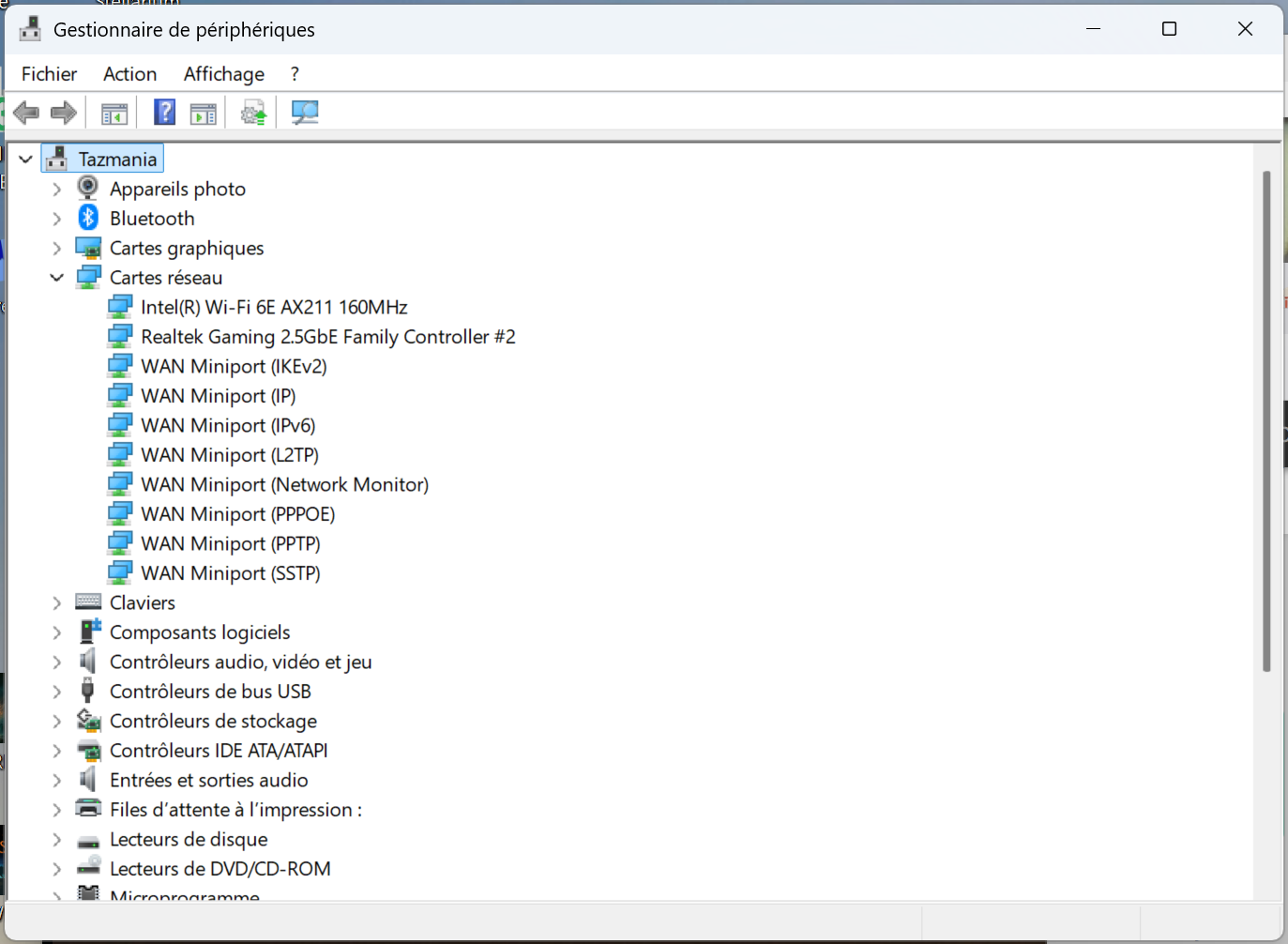This screenshot has width=1288, height=944.
Task: Click the speaker icon for Entrées et sorties audio
Action: (87, 779)
